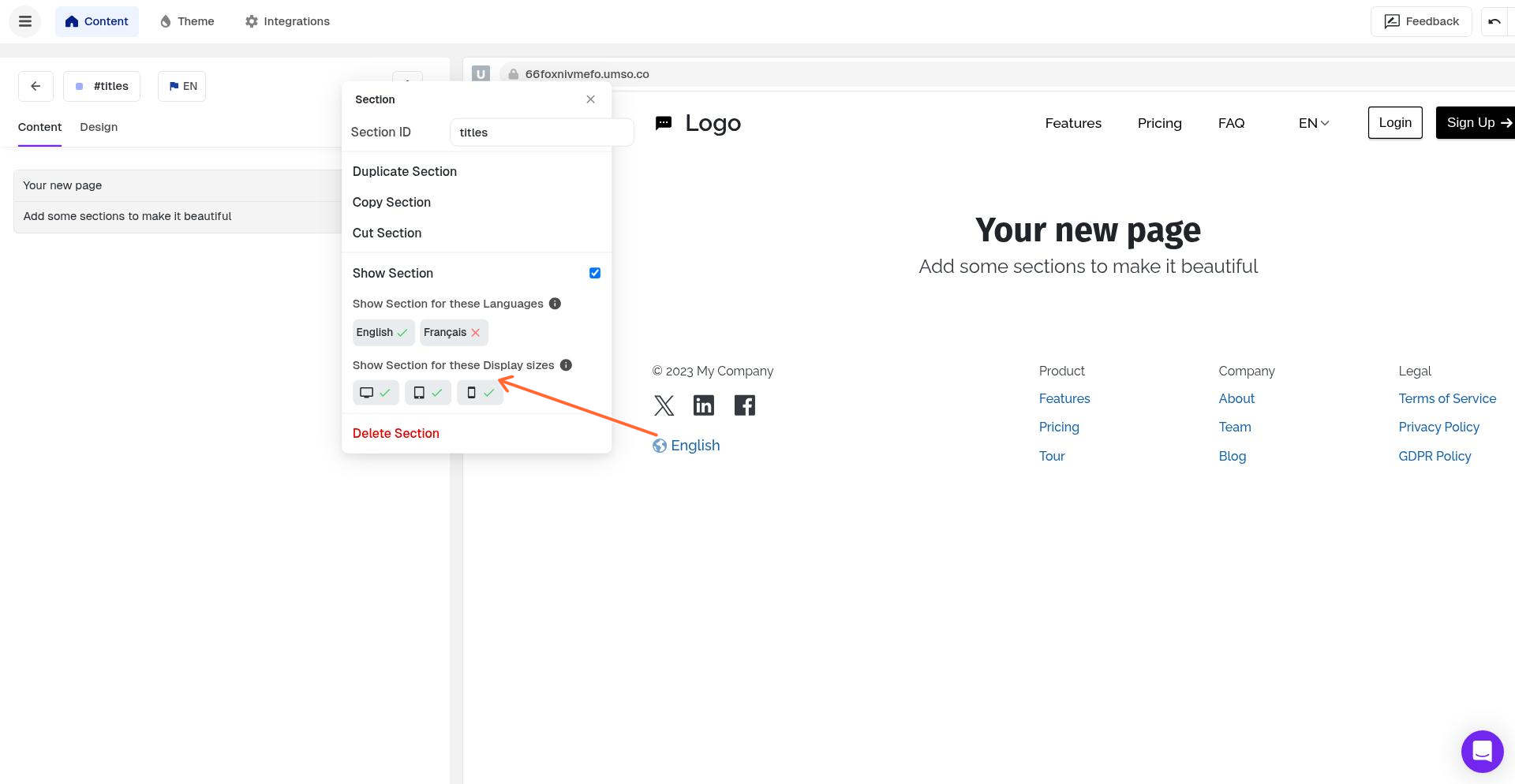Open the Integrations panel
This screenshot has width=1515, height=784.
point(286,21)
